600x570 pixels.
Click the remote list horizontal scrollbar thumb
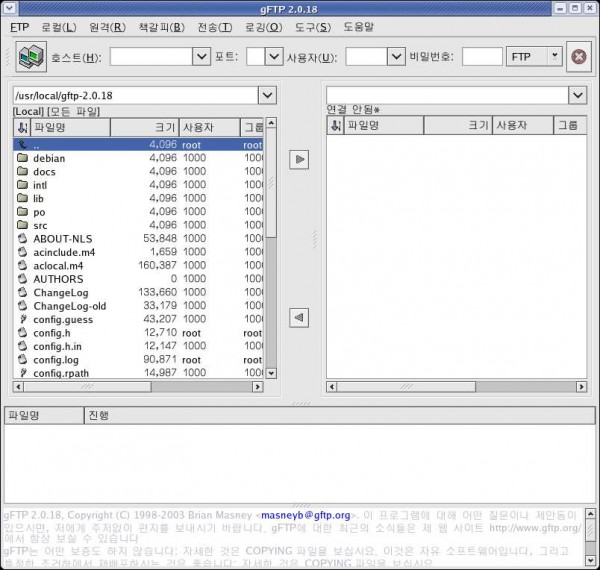point(406,387)
